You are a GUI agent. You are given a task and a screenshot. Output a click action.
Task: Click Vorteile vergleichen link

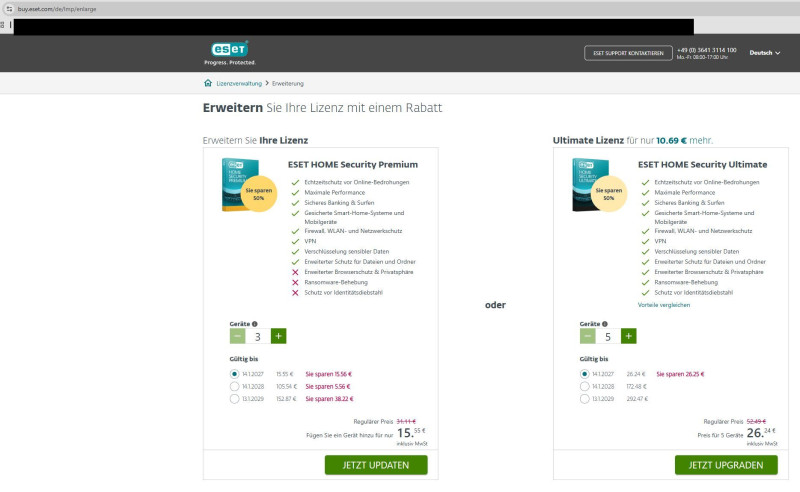(x=663, y=305)
